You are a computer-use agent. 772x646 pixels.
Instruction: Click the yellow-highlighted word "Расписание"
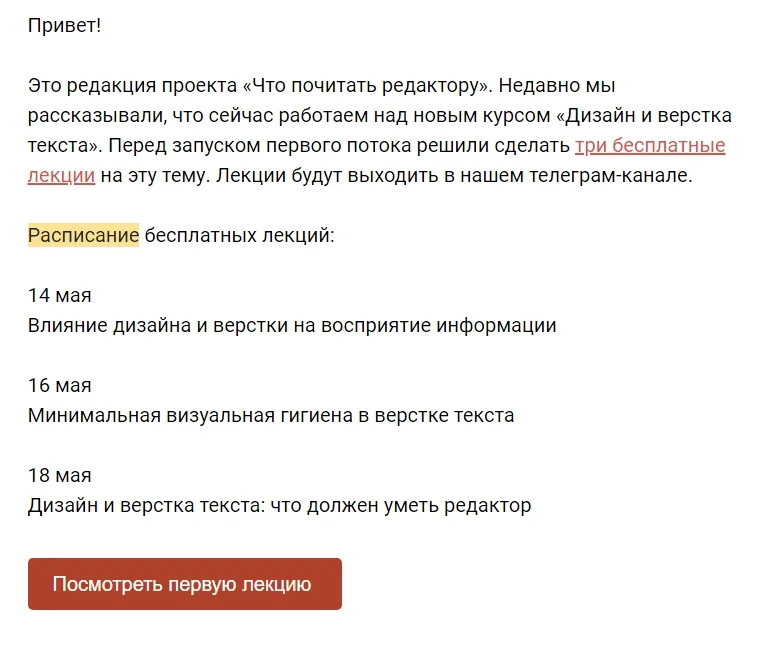point(83,236)
